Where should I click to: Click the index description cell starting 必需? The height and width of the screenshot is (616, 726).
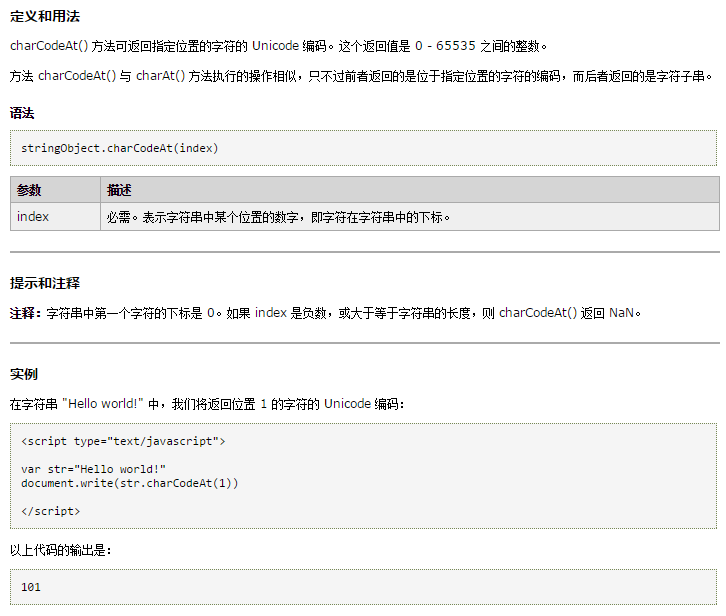410,217
